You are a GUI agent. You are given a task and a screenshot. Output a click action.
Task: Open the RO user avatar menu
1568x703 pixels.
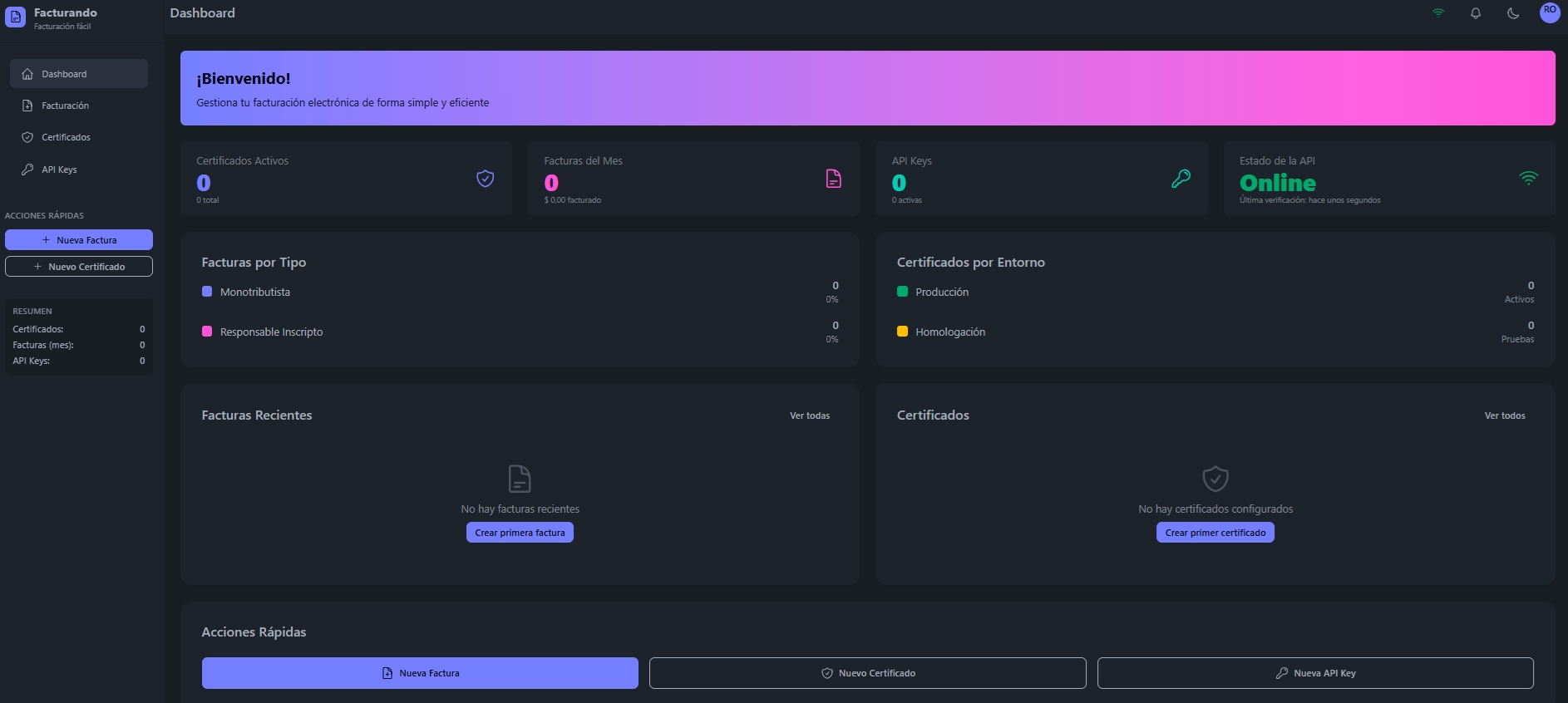[x=1550, y=12]
